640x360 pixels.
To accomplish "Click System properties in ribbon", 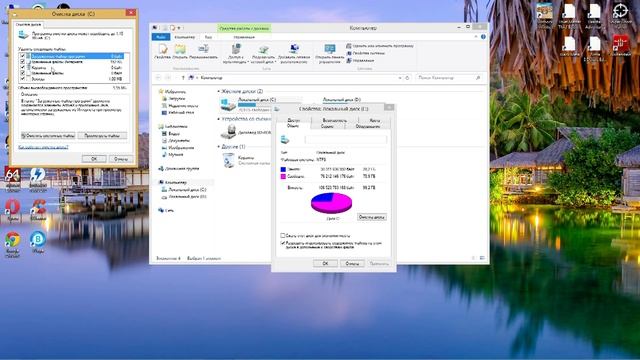I will [366, 53].
